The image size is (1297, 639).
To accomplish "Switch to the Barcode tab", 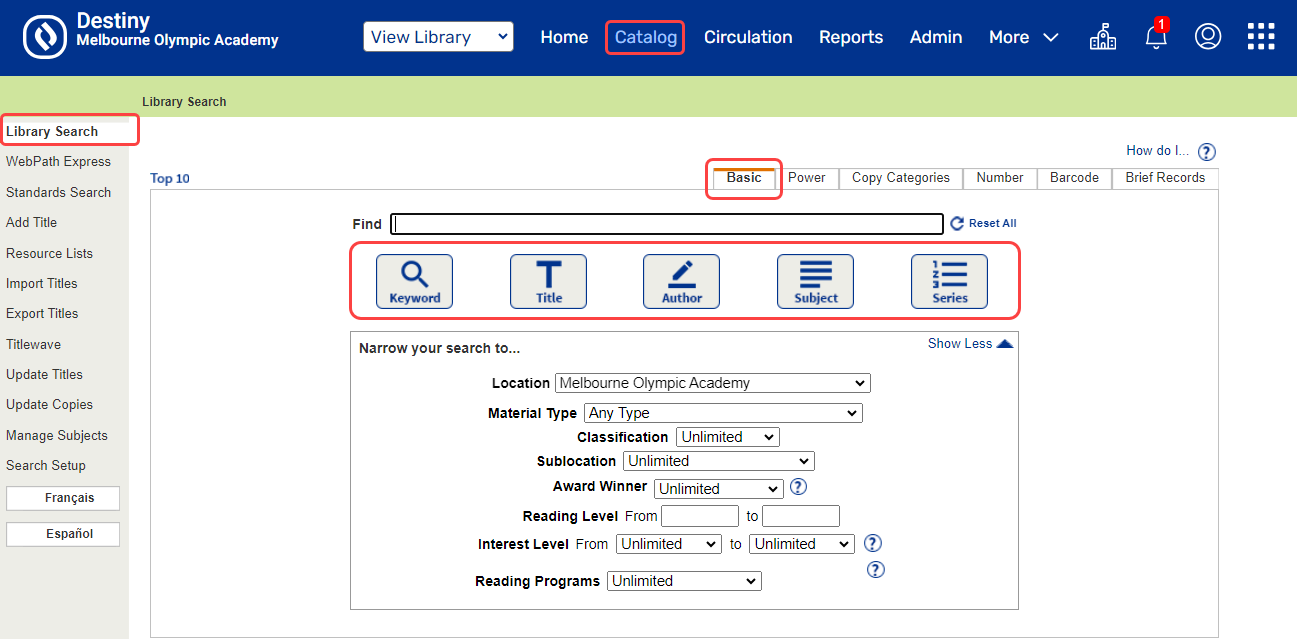I will tap(1074, 178).
